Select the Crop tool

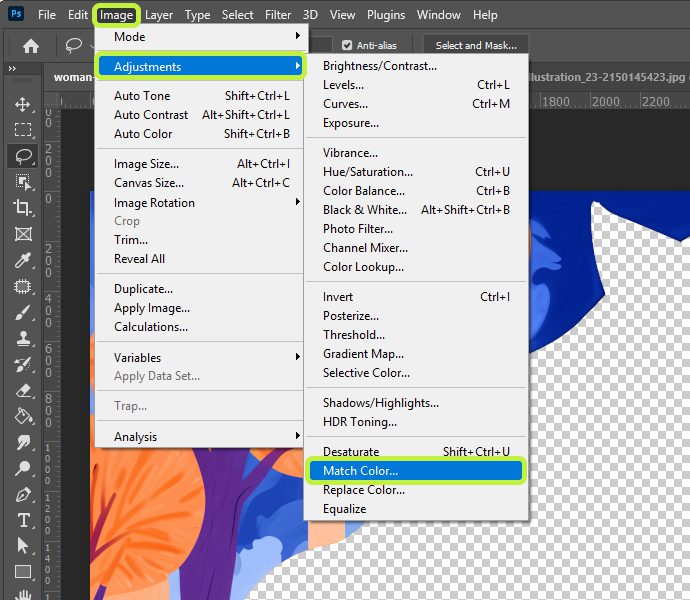22,207
